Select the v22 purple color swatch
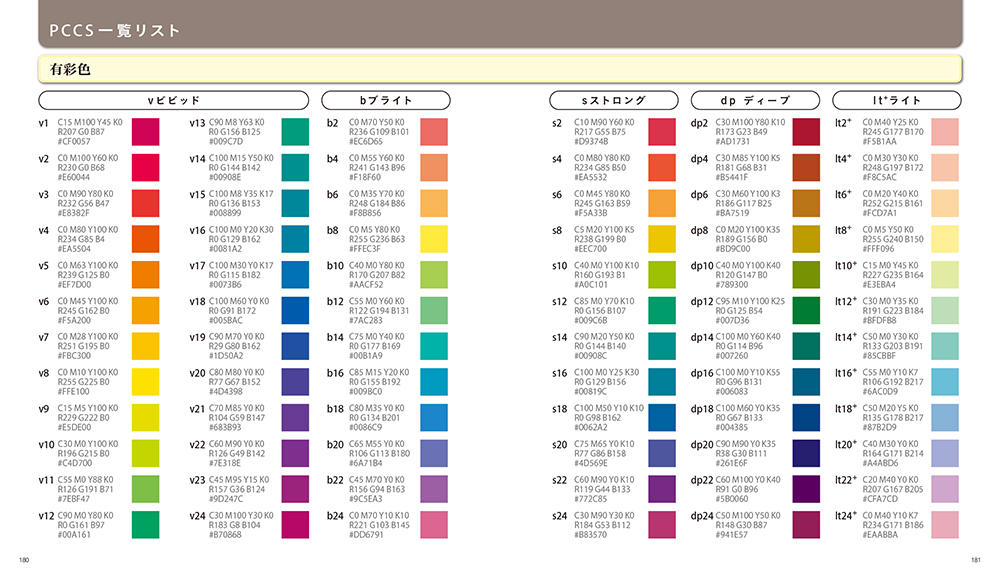Viewport: 1000px width, 577px height. coord(295,452)
